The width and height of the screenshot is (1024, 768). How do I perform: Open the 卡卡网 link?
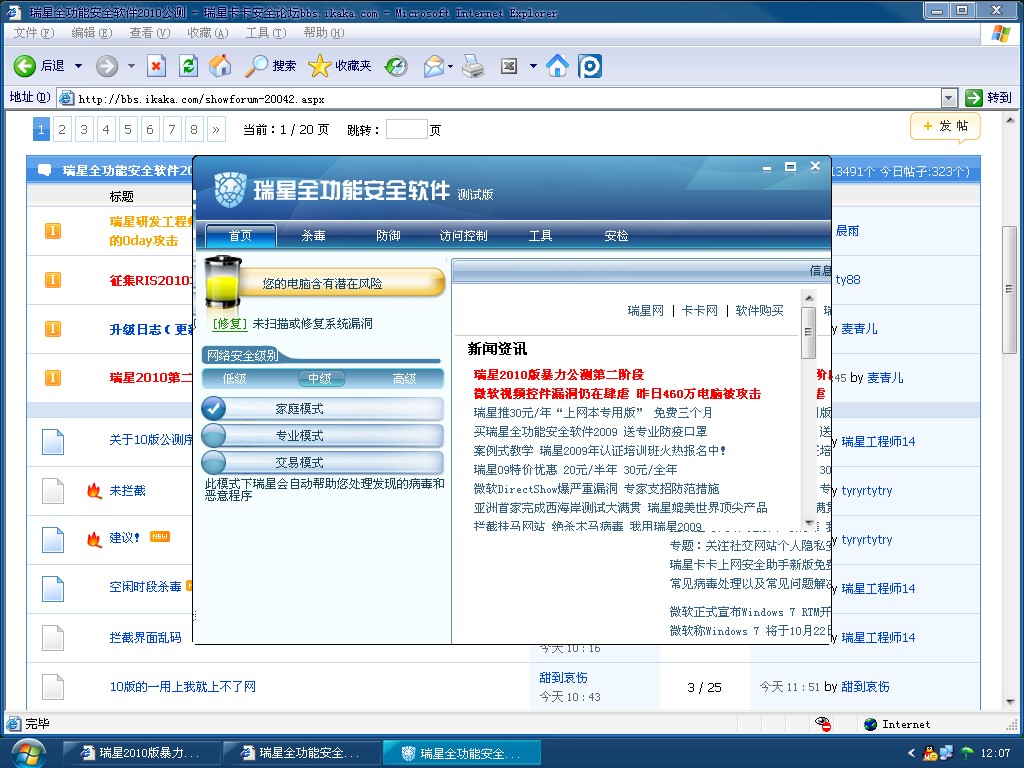coord(699,311)
